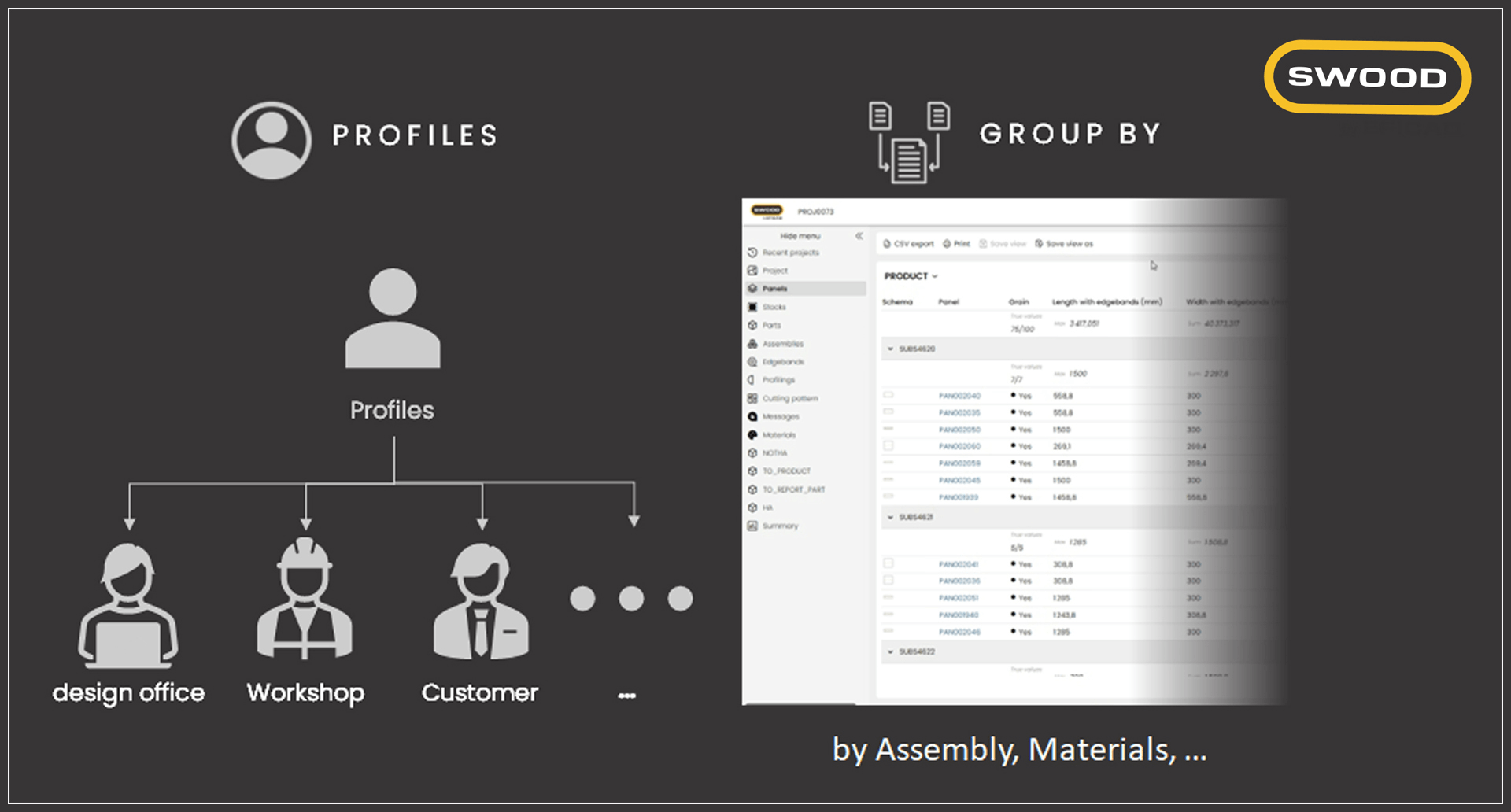Click the schema thumbnail for PAN002060
Viewport: 1511px width, 812px height.
(888, 446)
